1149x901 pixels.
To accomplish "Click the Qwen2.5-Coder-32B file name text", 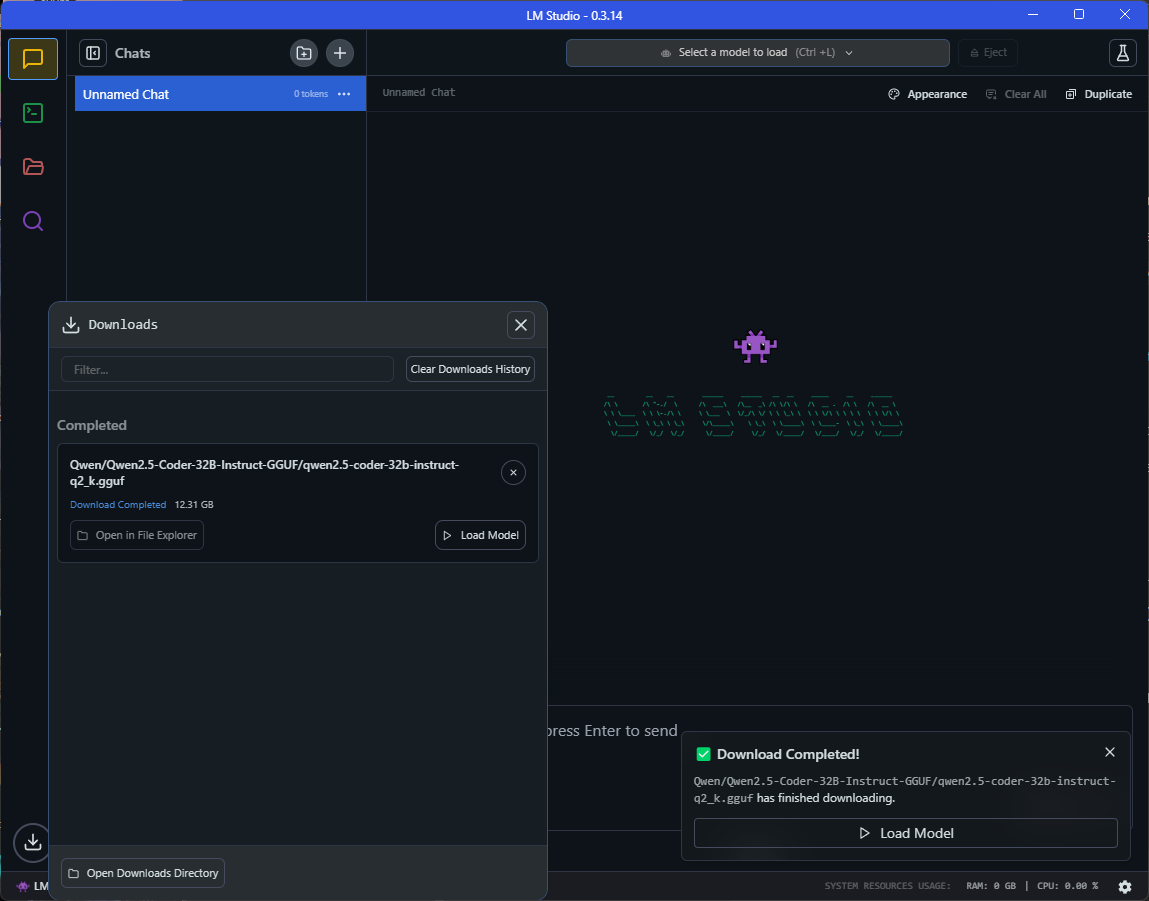I will coord(265,473).
